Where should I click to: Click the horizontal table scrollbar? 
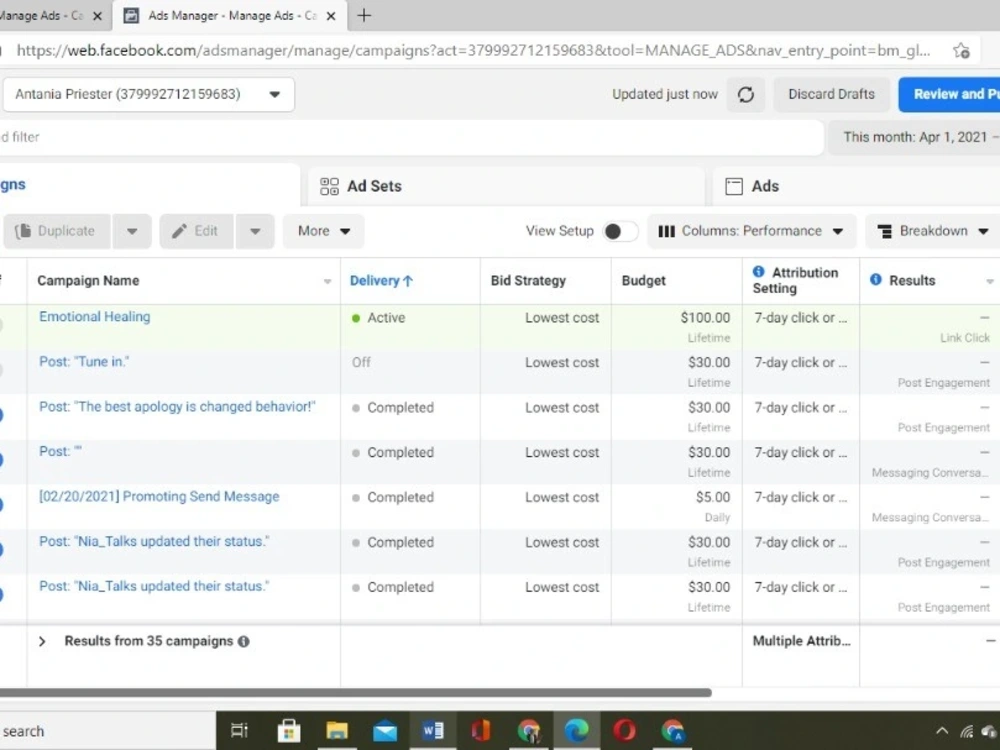[x=355, y=693]
